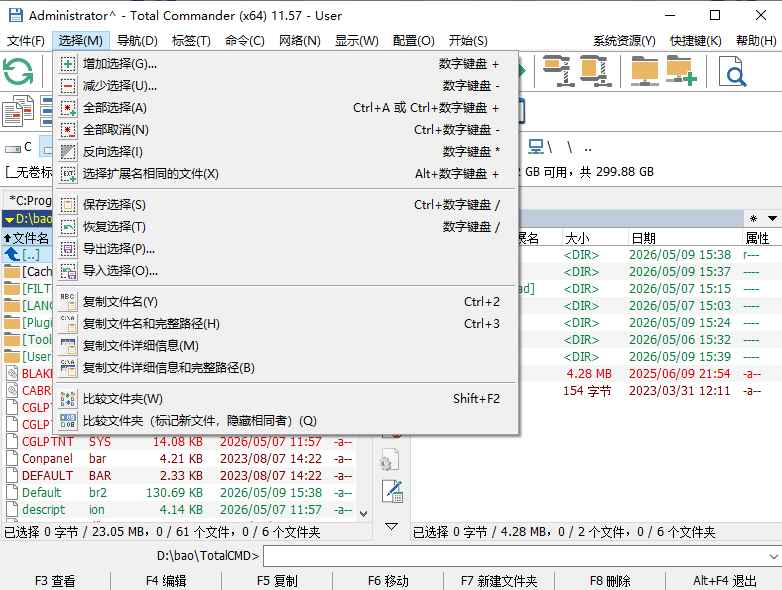Select the Default br2 file row
782x590 pixels.
[x=180, y=493]
